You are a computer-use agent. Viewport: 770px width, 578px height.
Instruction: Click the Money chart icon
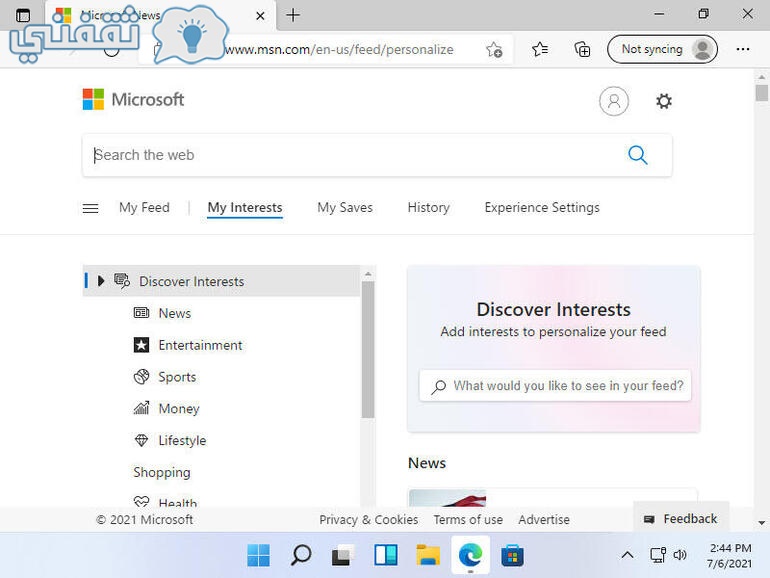point(141,408)
